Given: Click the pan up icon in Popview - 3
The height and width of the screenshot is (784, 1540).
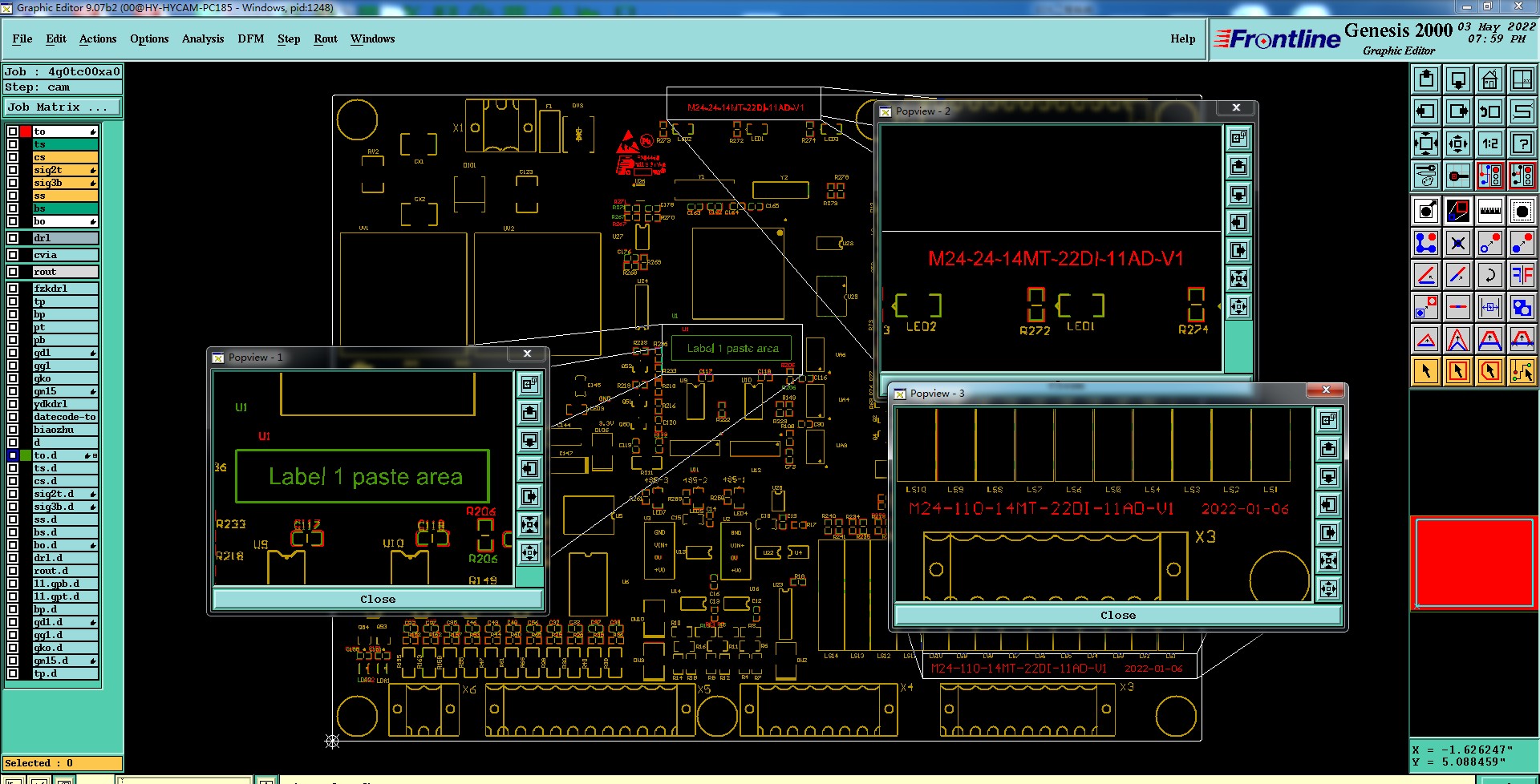Looking at the screenshot, I should tap(1328, 449).
